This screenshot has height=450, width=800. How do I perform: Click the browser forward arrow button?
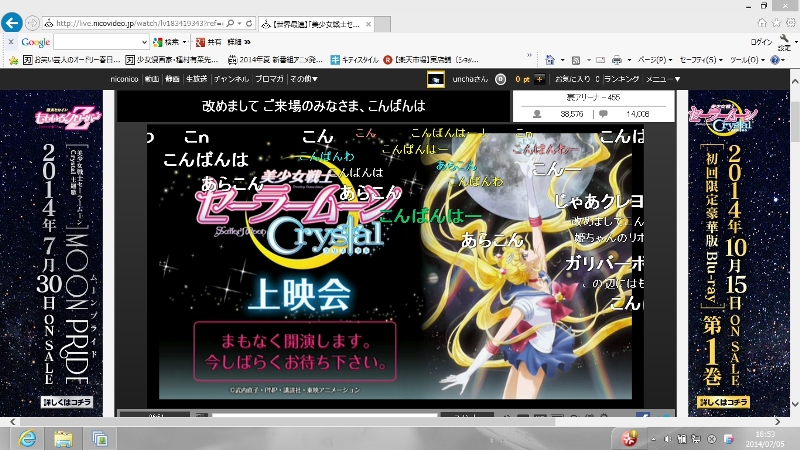32,23
